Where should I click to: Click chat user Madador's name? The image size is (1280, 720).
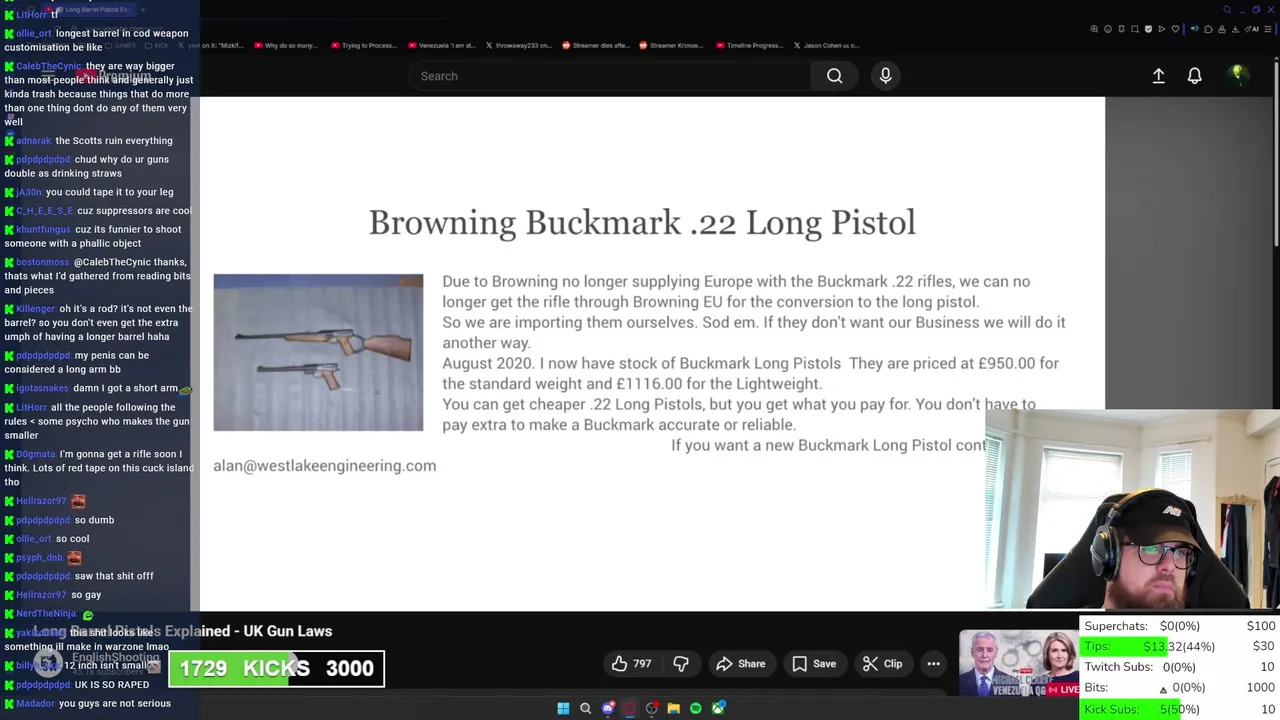coord(36,704)
